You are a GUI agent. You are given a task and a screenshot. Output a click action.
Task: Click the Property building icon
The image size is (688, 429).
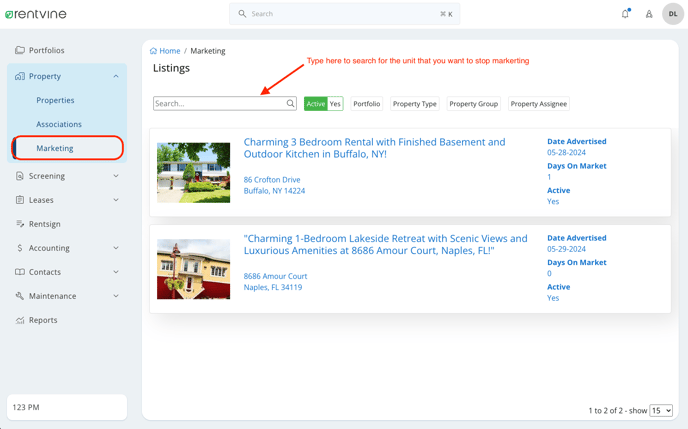coord(20,76)
